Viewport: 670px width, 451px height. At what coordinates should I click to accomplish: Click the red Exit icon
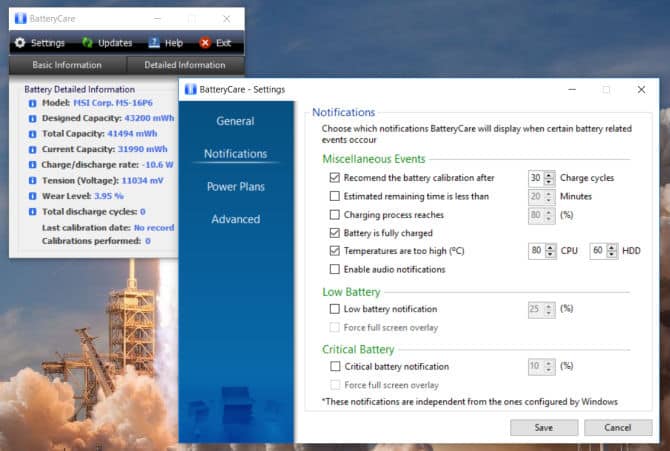click(x=205, y=43)
